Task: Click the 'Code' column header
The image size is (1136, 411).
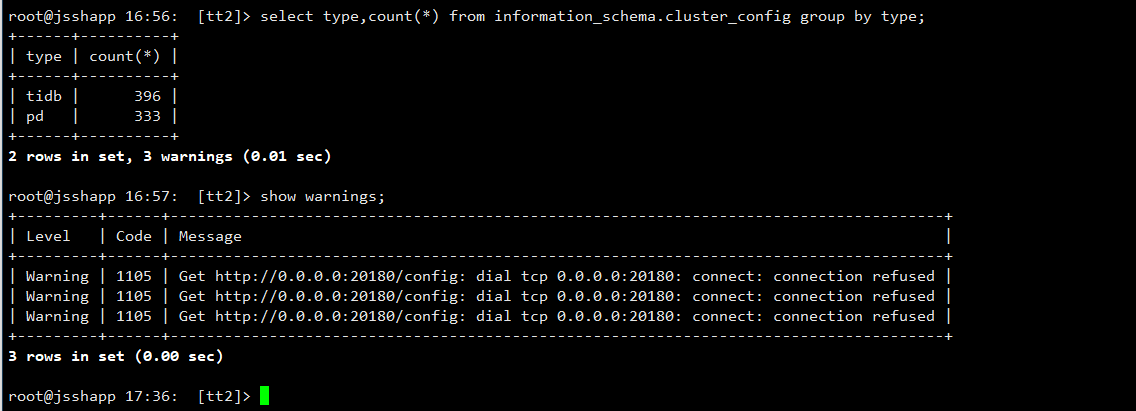Action: (134, 237)
